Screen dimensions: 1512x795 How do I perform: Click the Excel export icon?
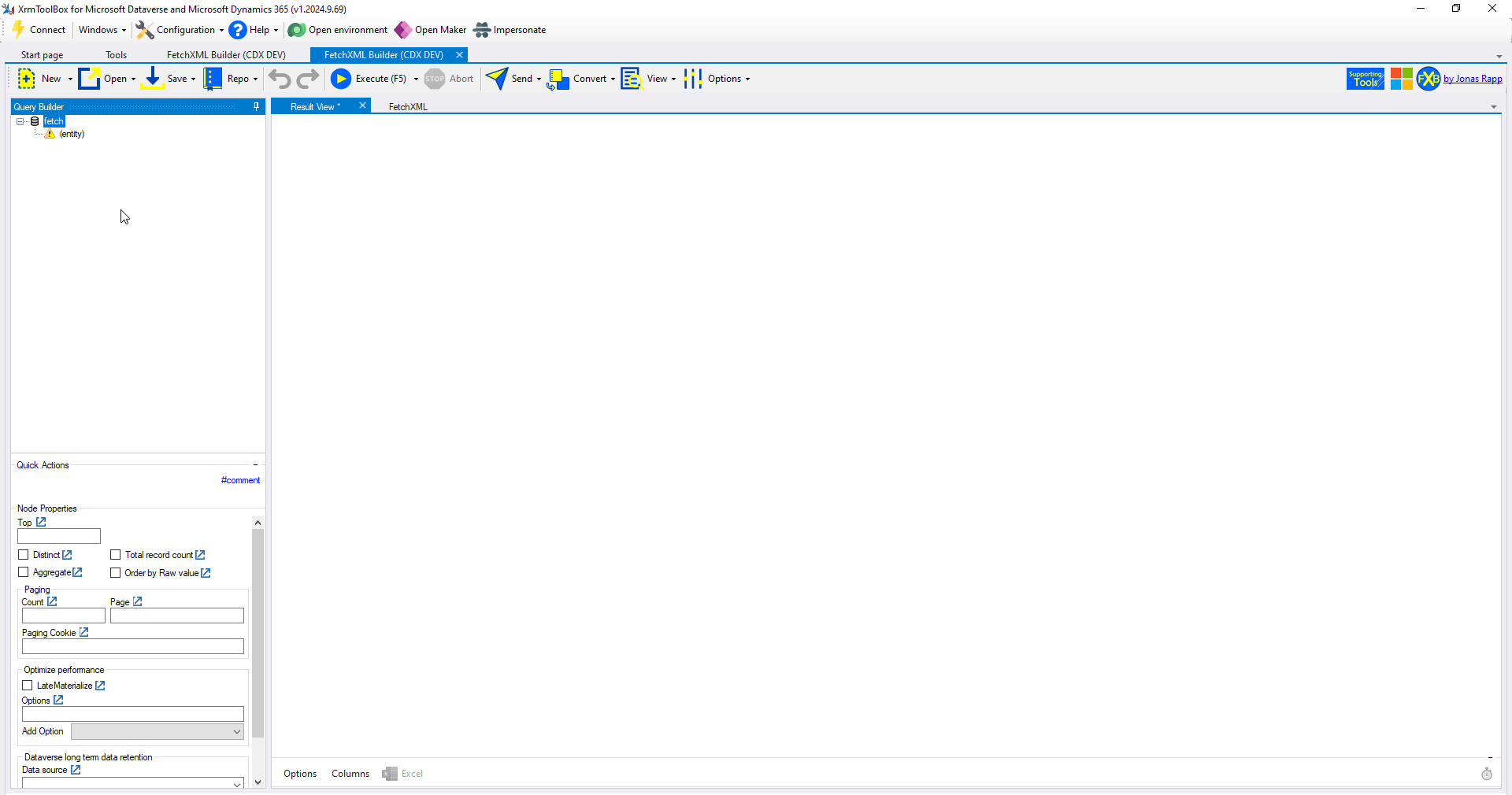click(390, 774)
